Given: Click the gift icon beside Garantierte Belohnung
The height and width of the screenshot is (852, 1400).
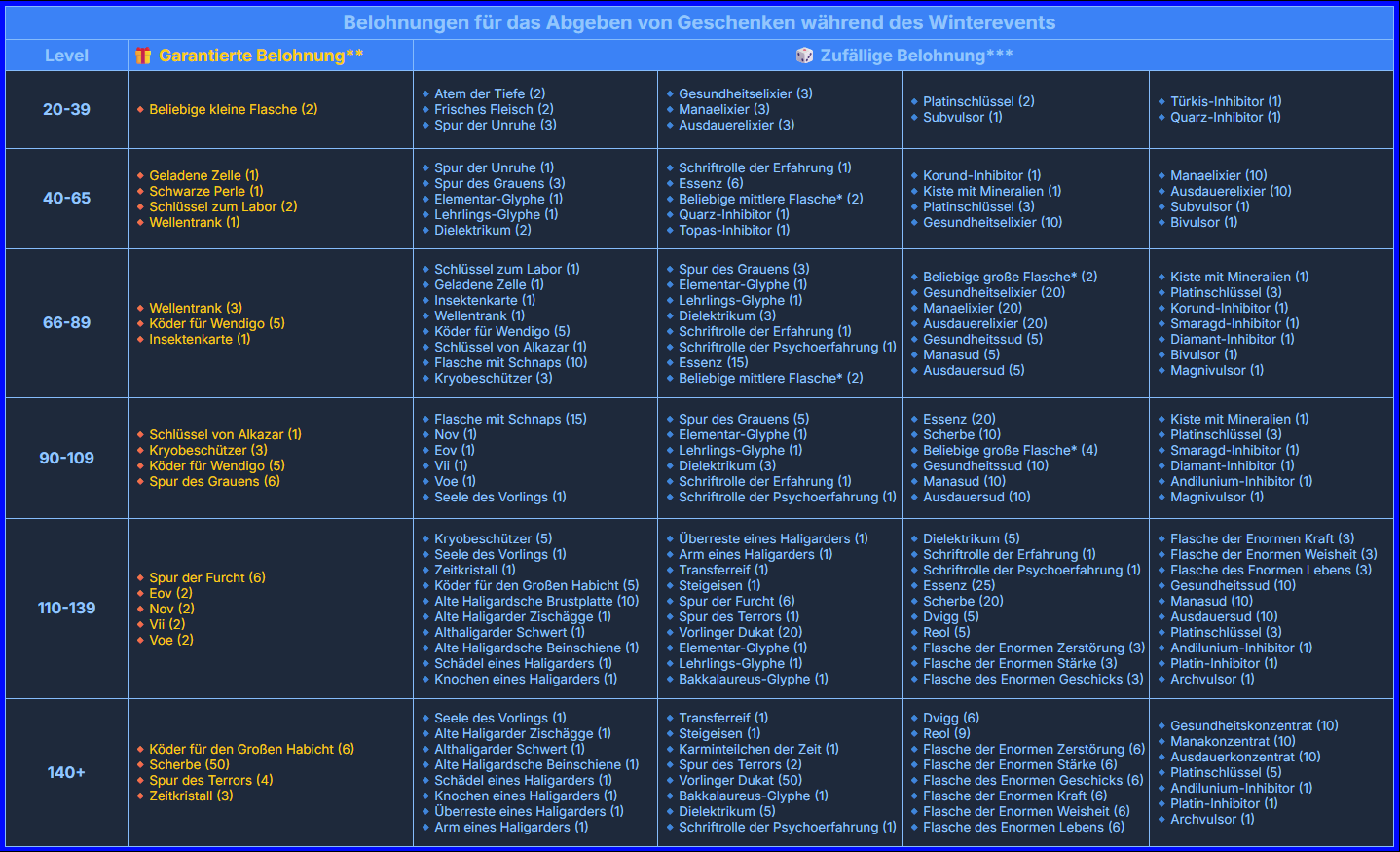Looking at the screenshot, I should 143,56.
